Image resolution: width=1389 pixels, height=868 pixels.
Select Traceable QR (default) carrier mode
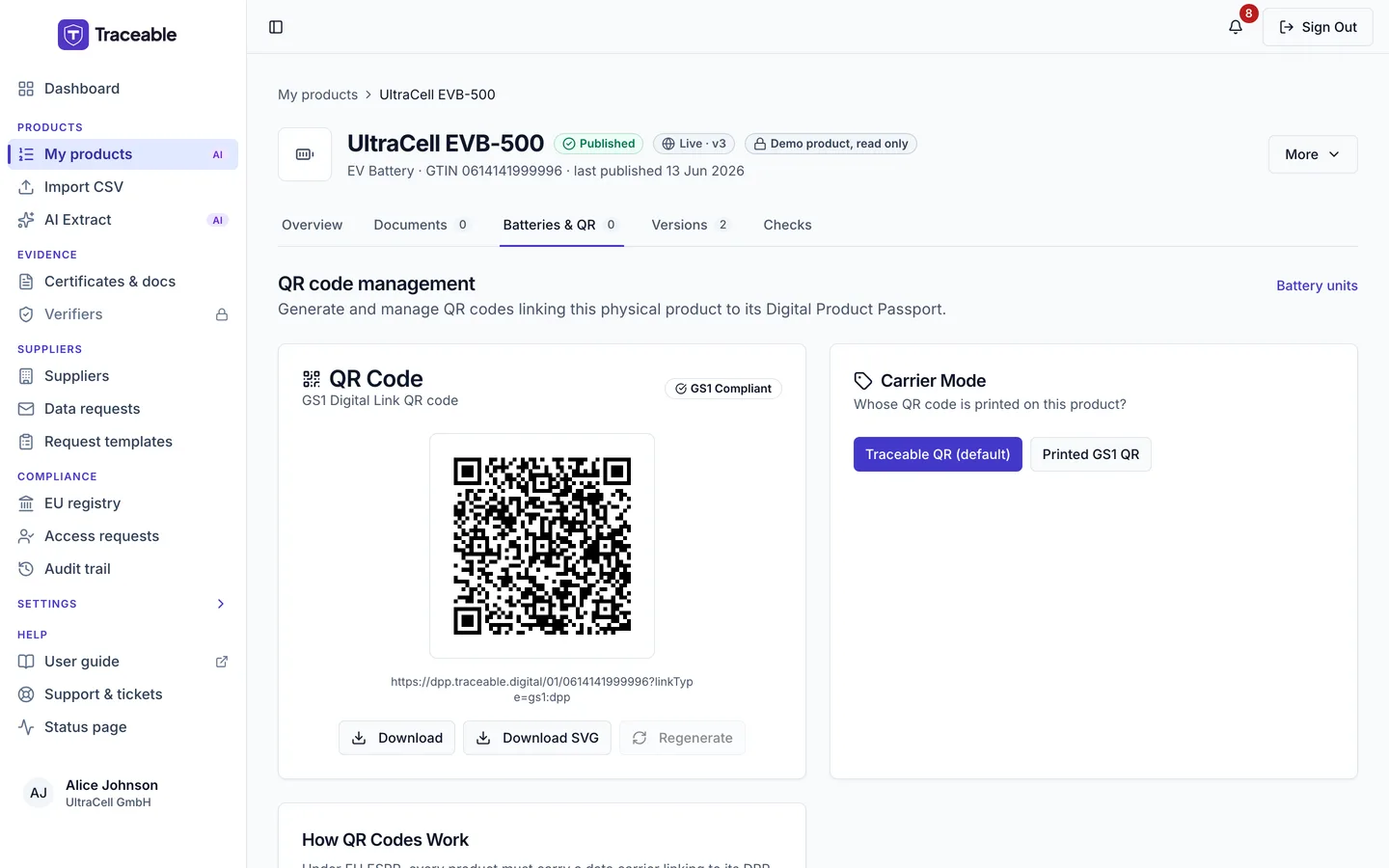click(938, 454)
